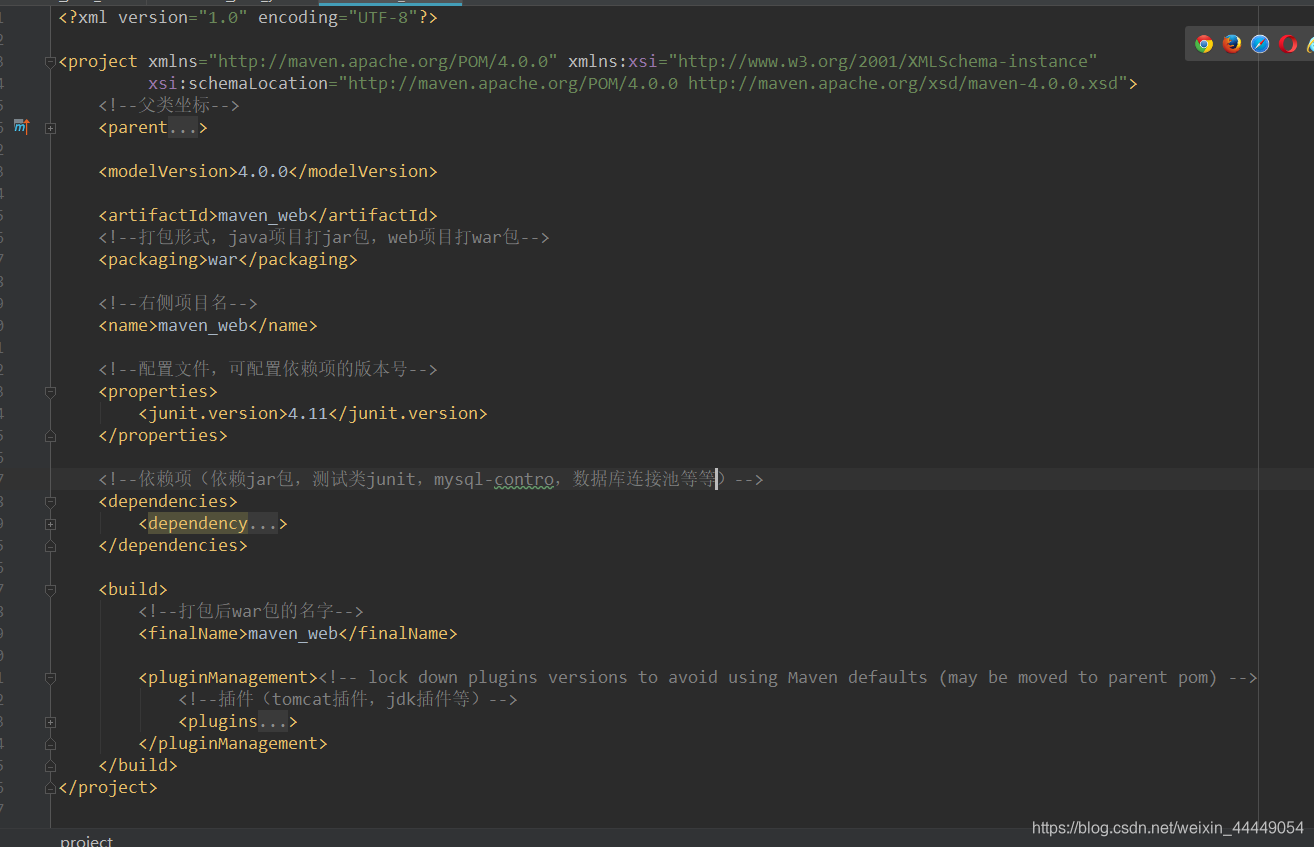Image resolution: width=1314 pixels, height=847 pixels.
Task: Click the opening build tag text
Action: pyautogui.click(x=133, y=589)
